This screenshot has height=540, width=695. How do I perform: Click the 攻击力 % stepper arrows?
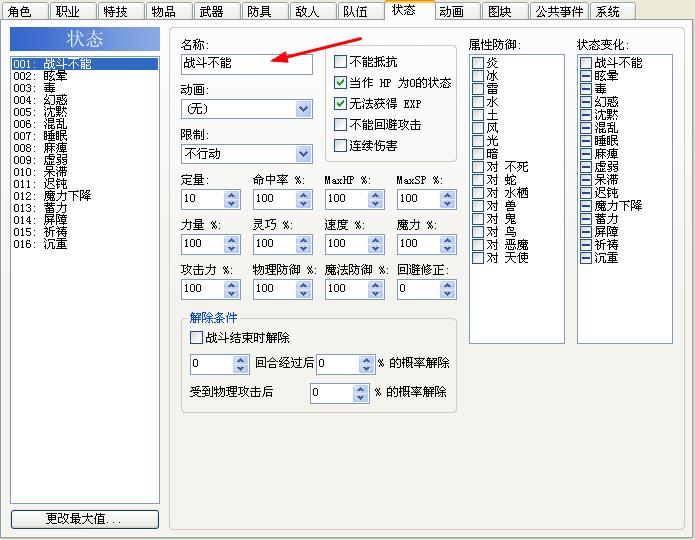[x=232, y=289]
